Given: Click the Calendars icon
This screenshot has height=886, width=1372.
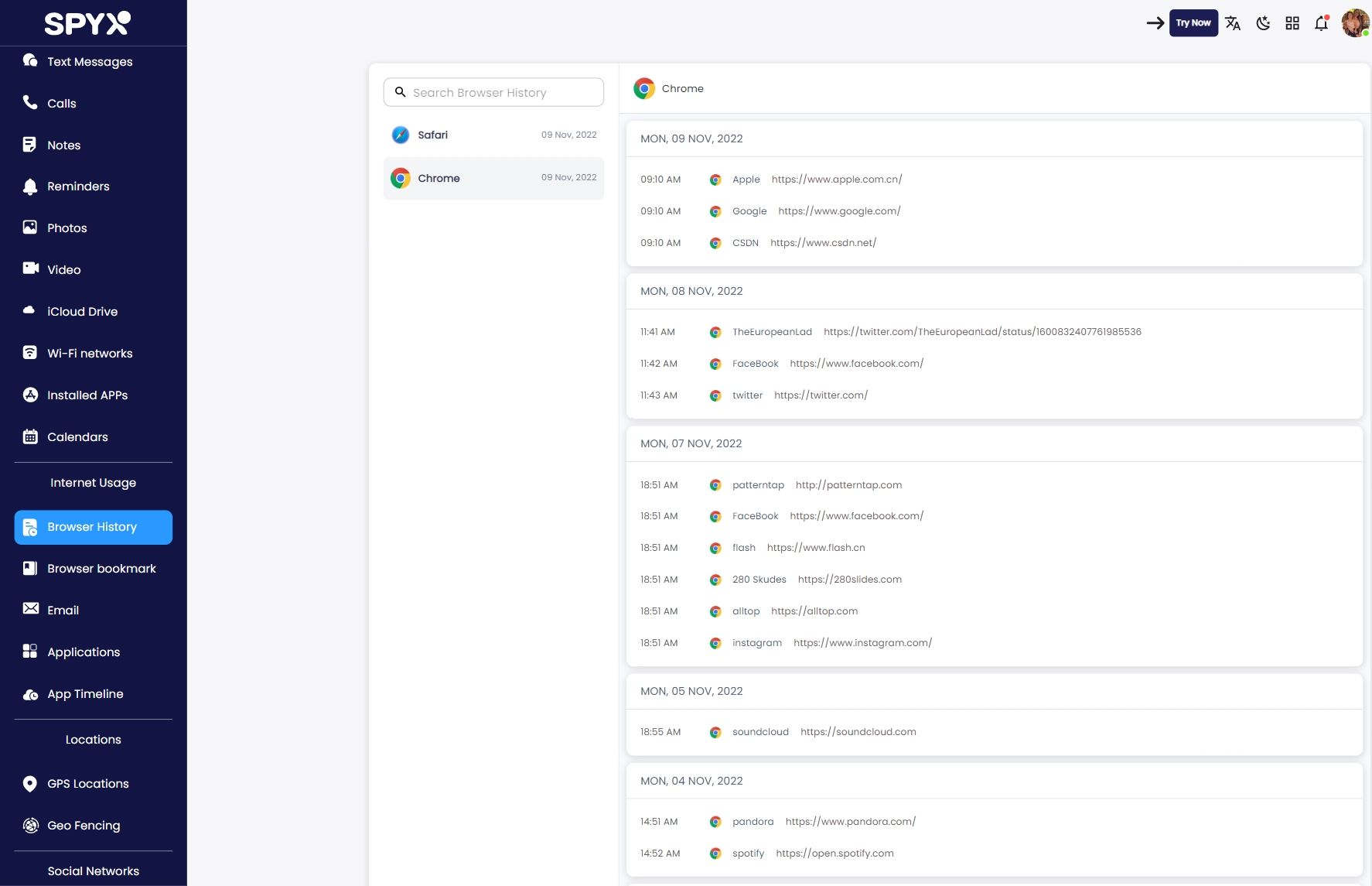Looking at the screenshot, I should (x=30, y=436).
